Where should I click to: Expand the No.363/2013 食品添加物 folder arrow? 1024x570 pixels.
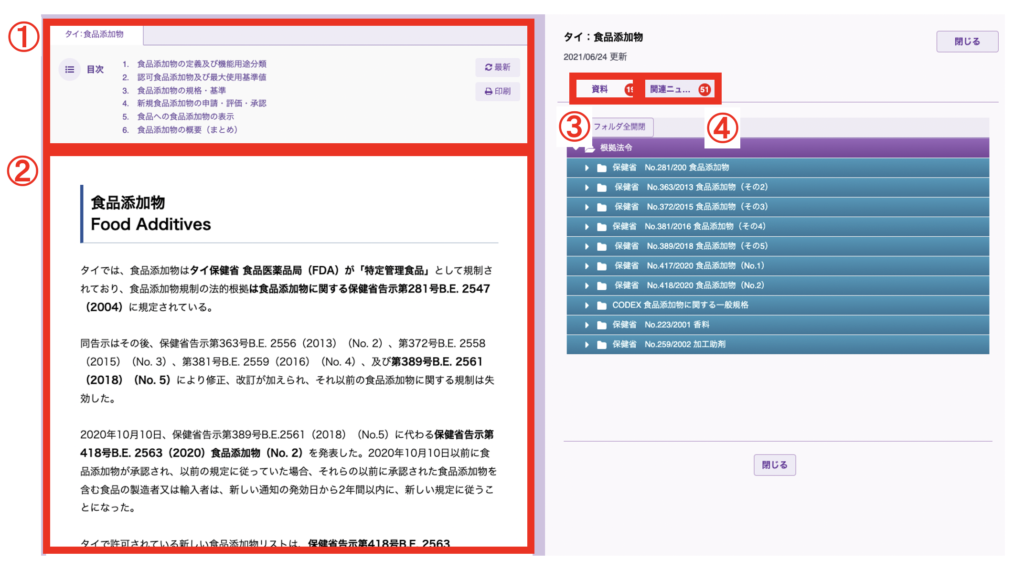[588, 187]
